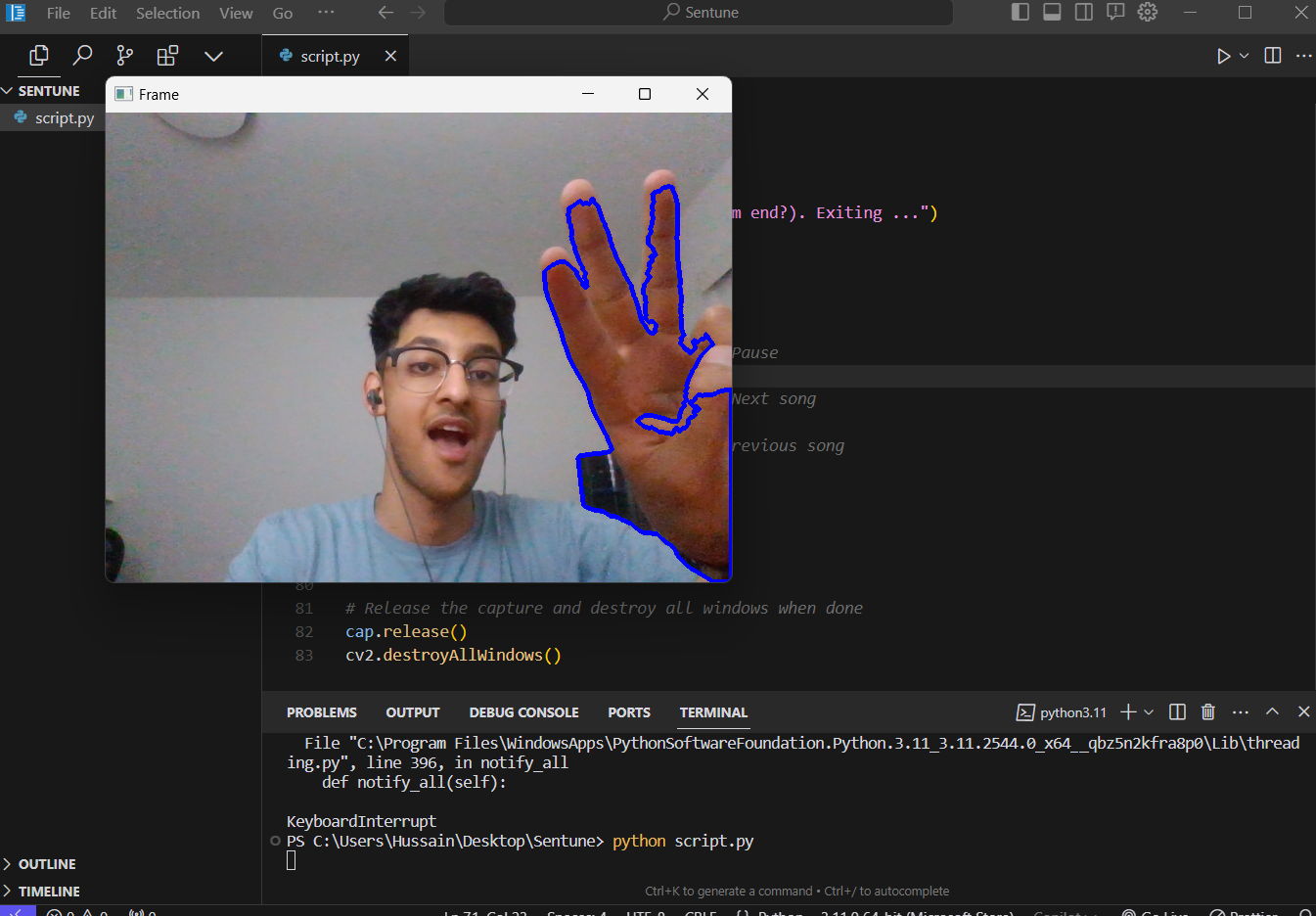Image resolution: width=1316 pixels, height=916 pixels.
Task: Click the 'python script.py' terminal command
Action: 683,841
